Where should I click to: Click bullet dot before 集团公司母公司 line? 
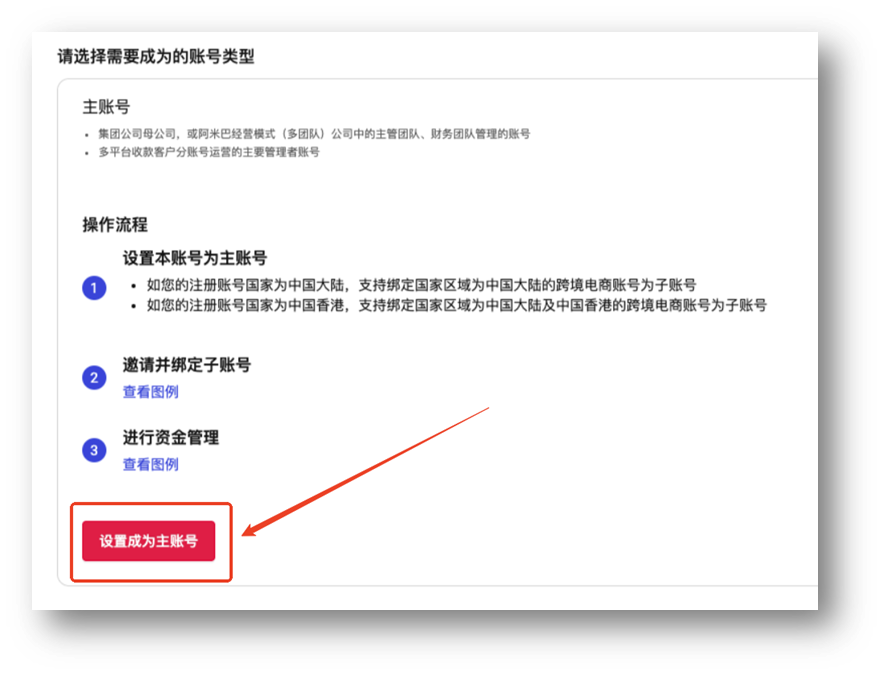click(86, 135)
